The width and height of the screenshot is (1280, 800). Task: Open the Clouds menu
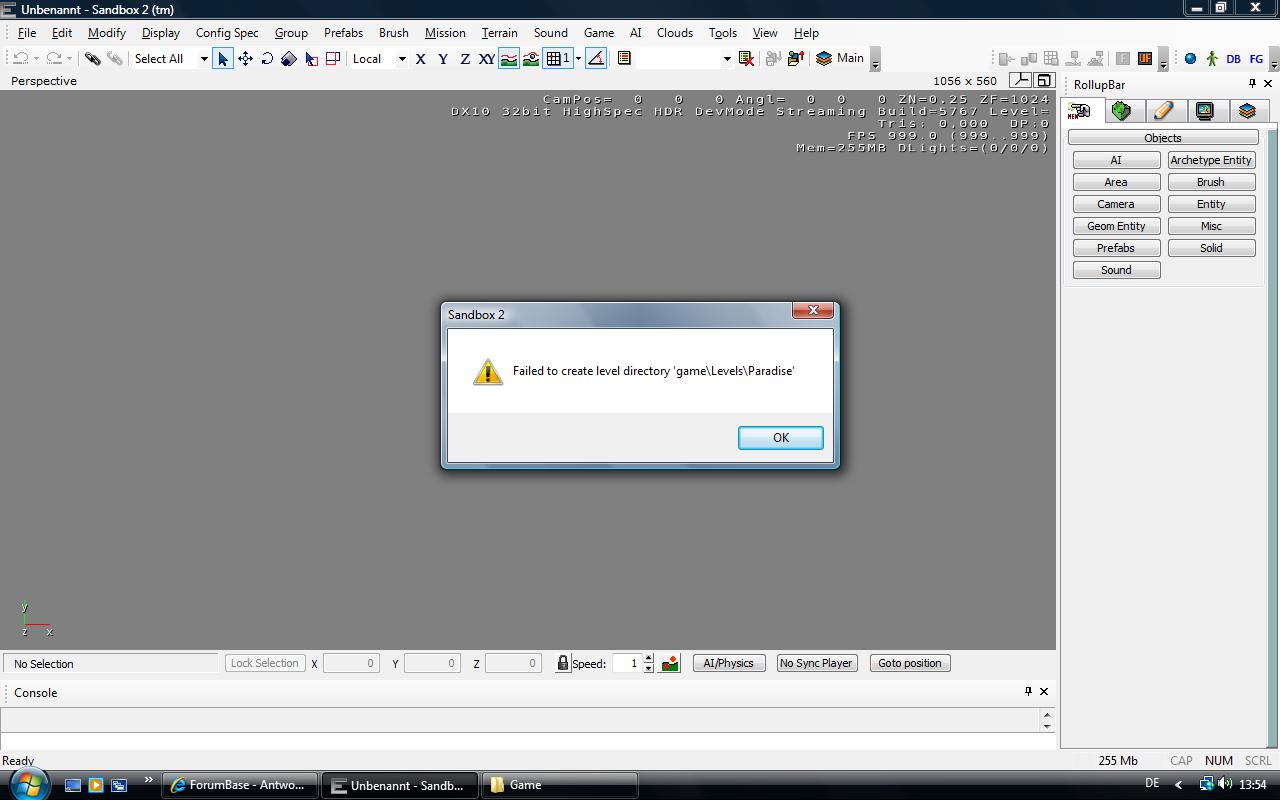[675, 33]
